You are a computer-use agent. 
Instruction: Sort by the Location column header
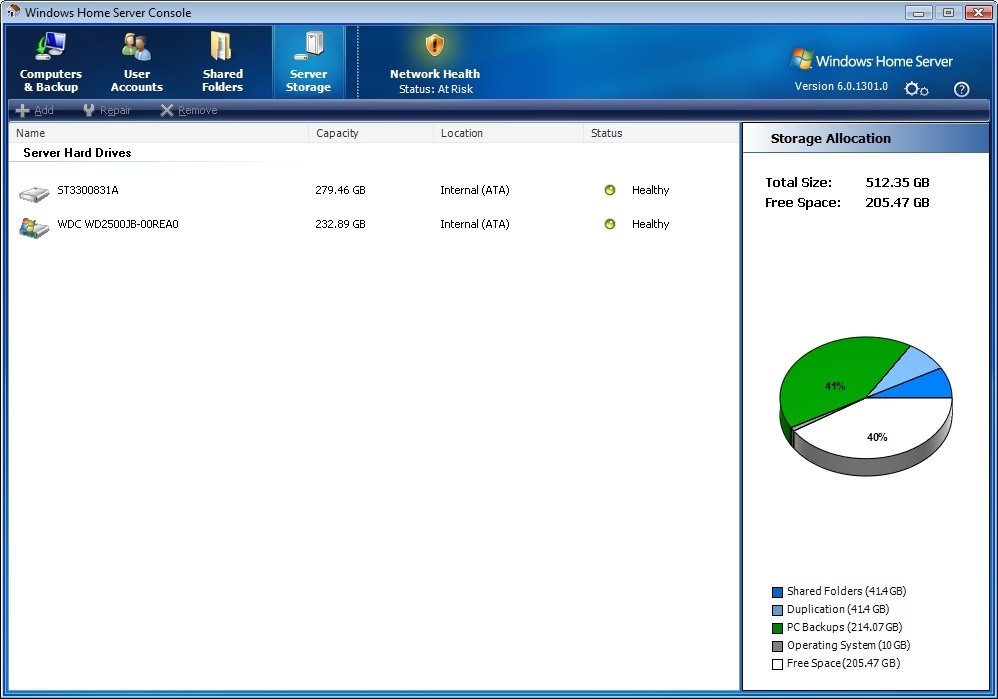509,133
